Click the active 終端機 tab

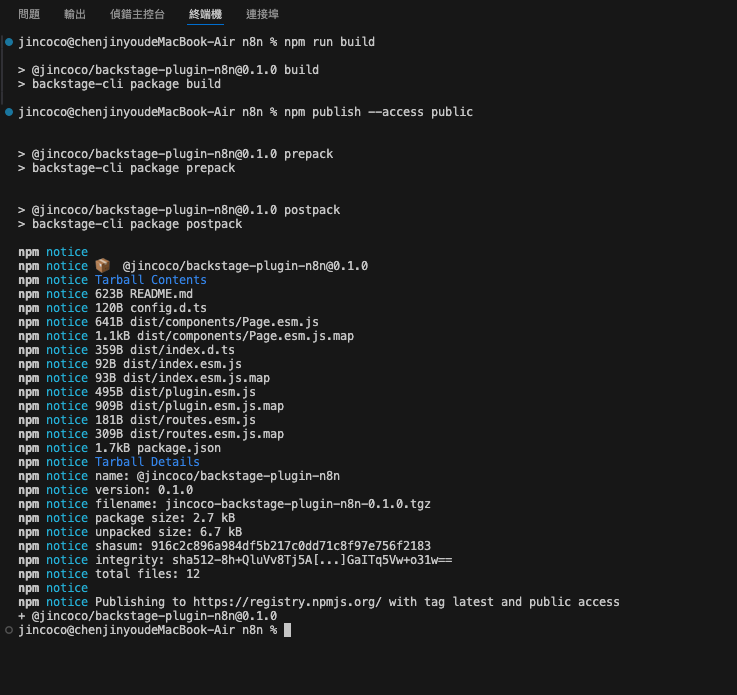pyautogui.click(x=205, y=15)
